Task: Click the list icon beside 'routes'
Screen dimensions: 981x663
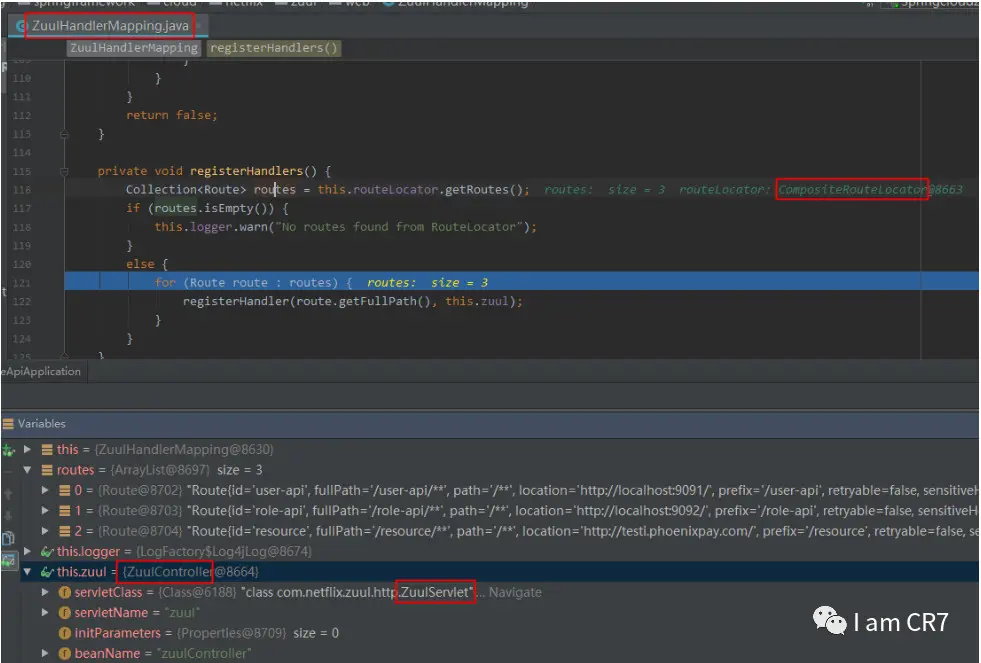Action: pyautogui.click(x=47, y=470)
